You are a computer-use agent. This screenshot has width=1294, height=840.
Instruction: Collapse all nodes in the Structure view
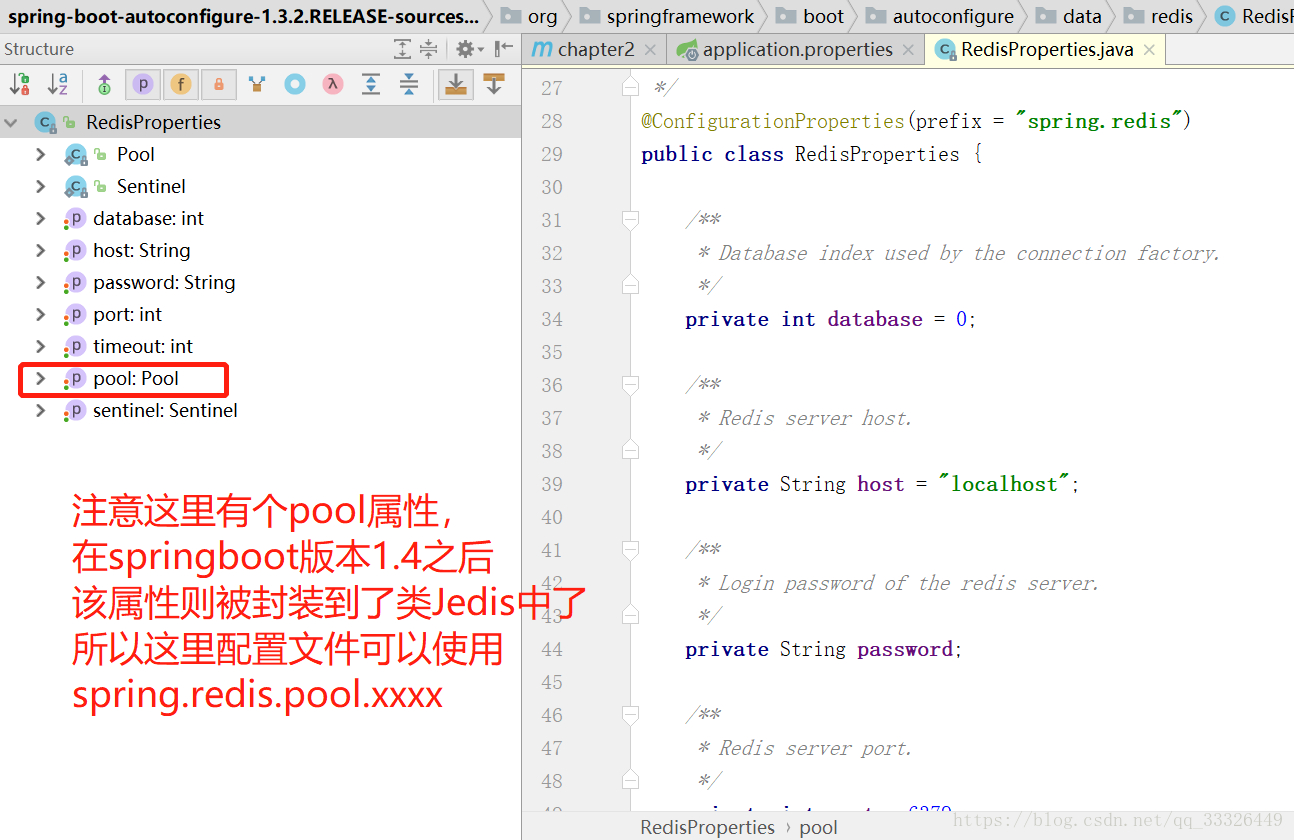click(409, 85)
